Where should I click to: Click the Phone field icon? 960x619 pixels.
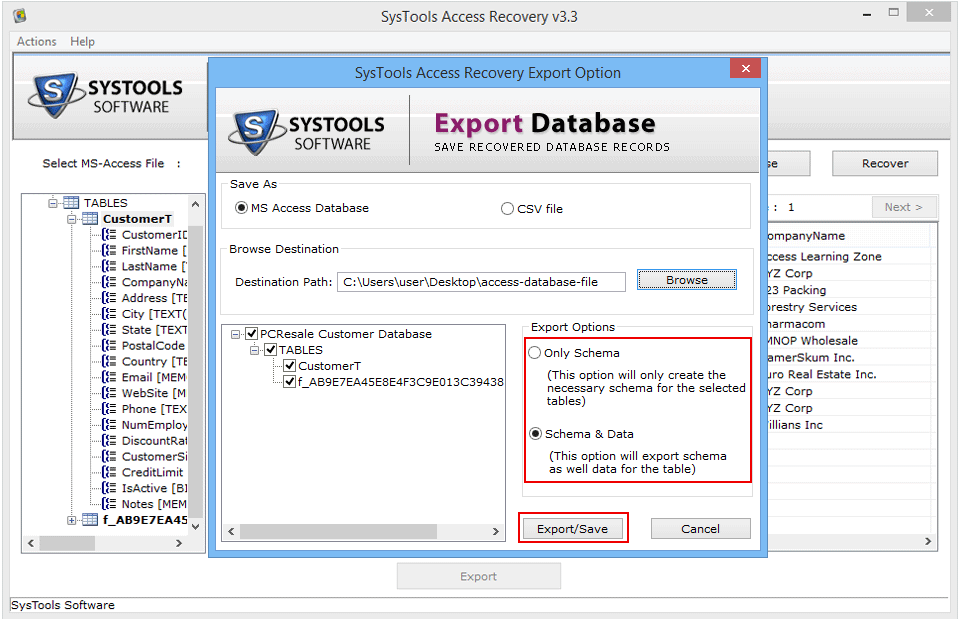(109, 409)
